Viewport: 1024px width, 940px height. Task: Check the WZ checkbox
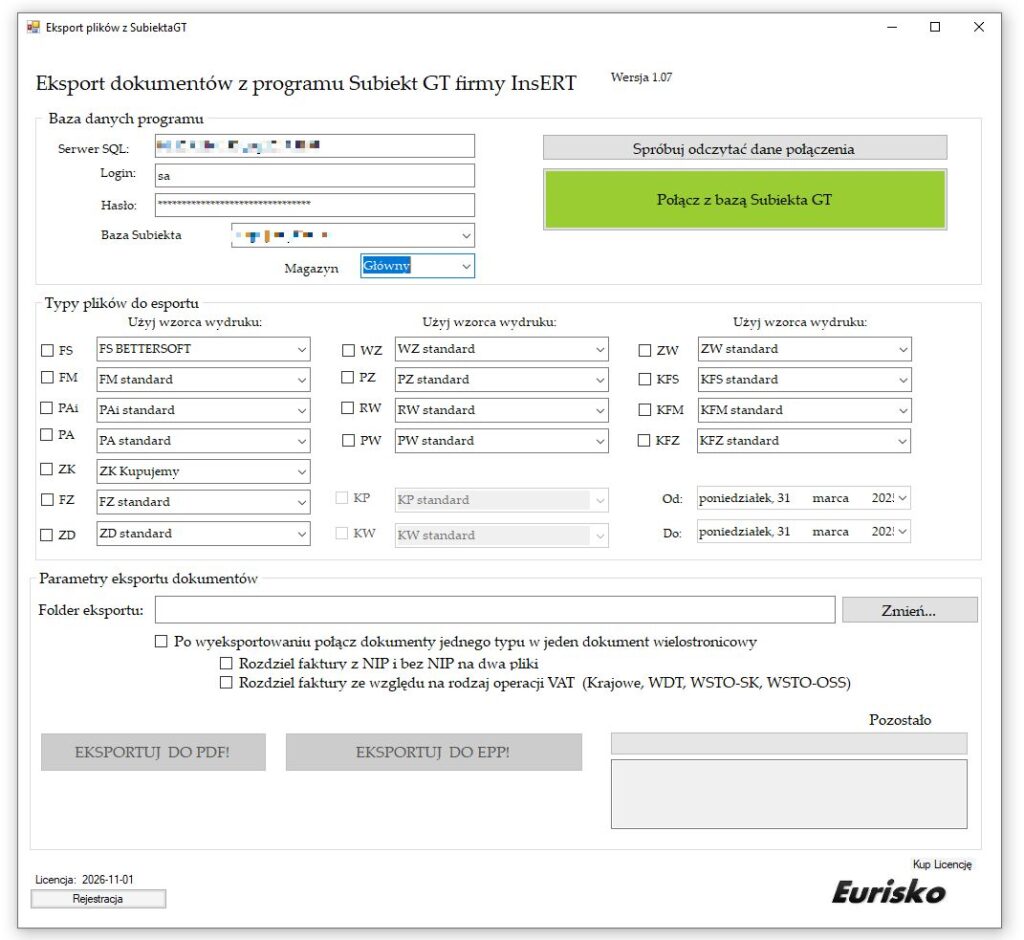tap(348, 351)
